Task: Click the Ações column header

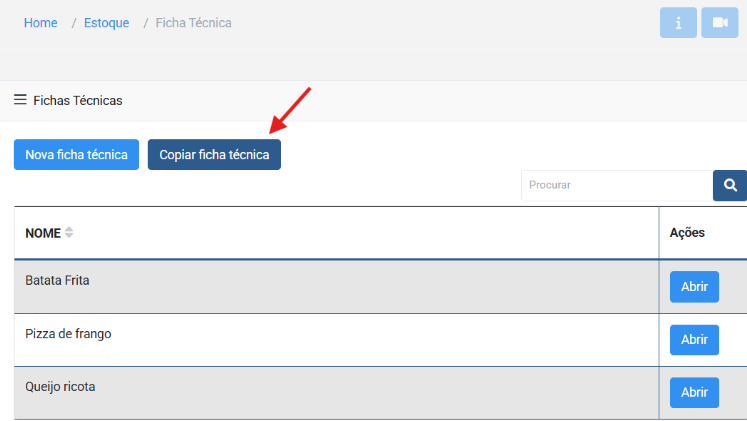Action: pos(687,232)
